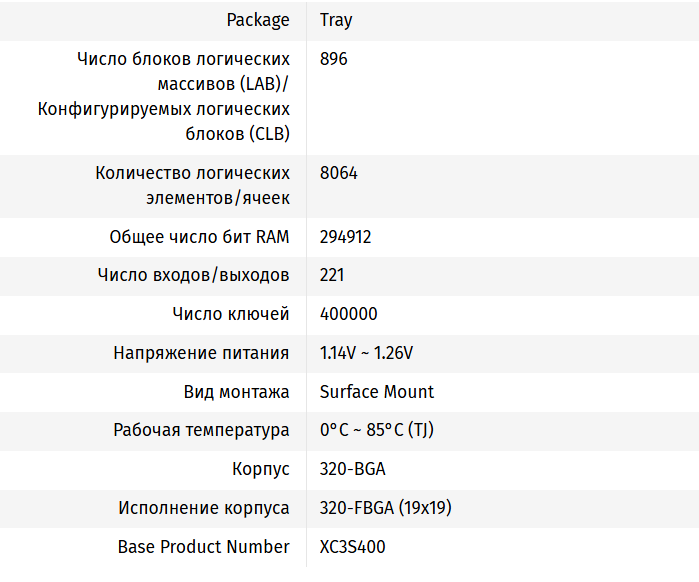Click 'Количество логических элементов/ячеек' label
Viewport: 699px width, 582px height.
192,185
